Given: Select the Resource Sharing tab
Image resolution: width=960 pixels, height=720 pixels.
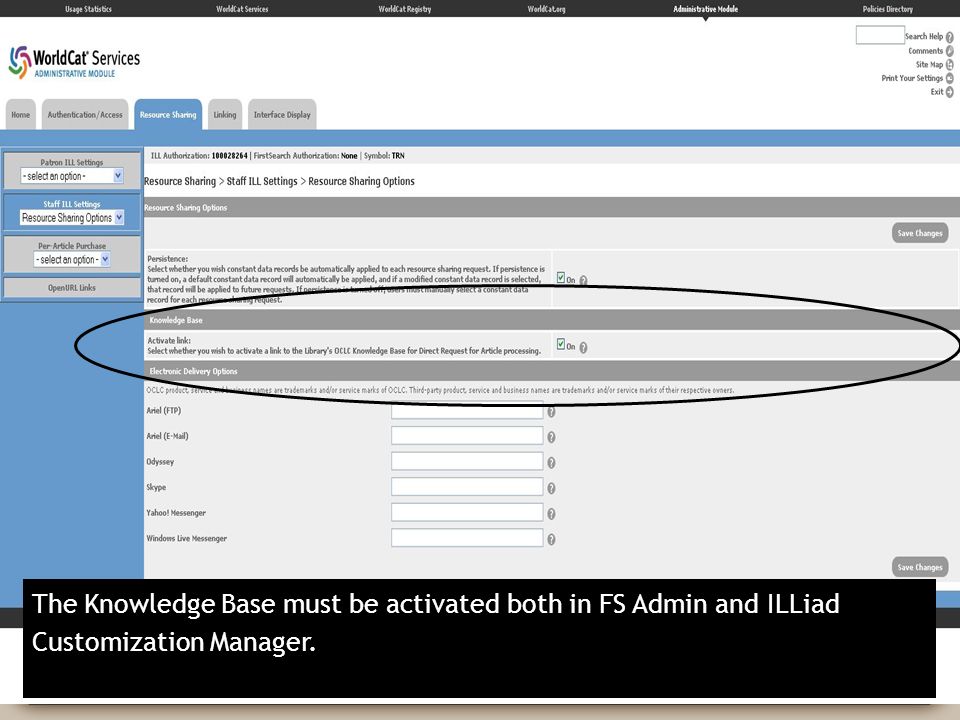Looking at the screenshot, I should [168, 114].
